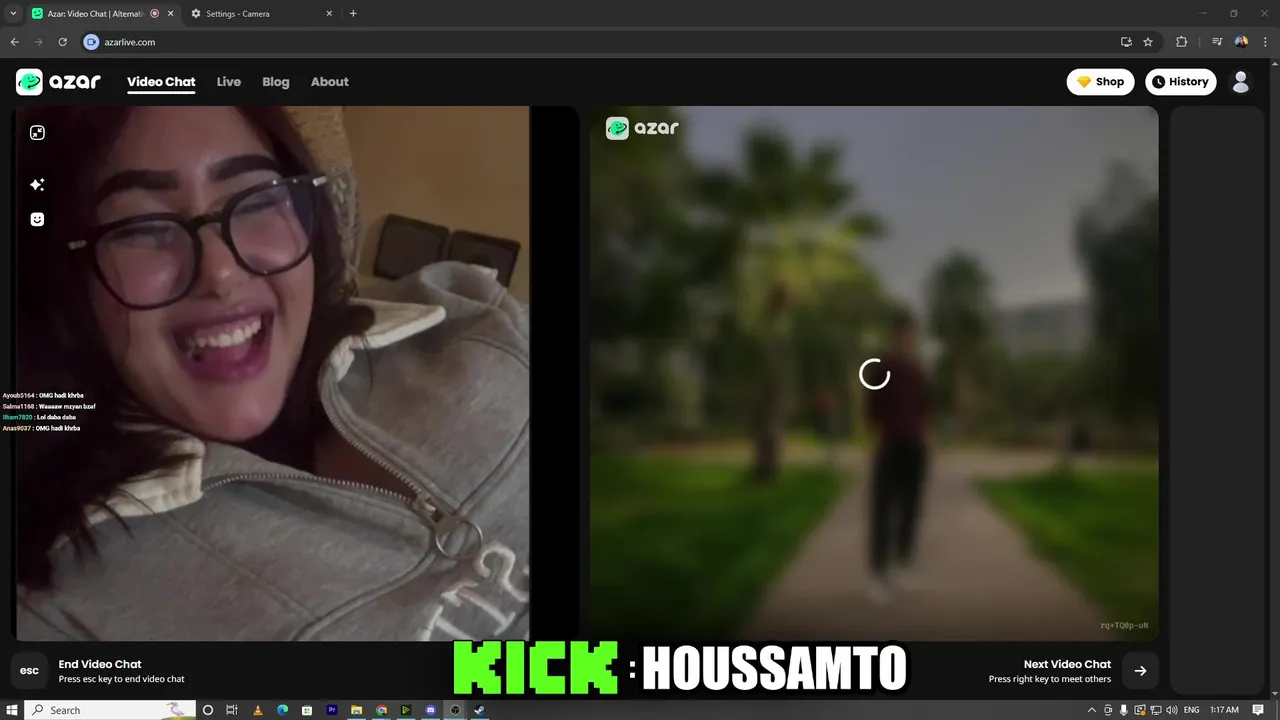
Task: Switch to Settings - Camera tab
Action: (260, 14)
